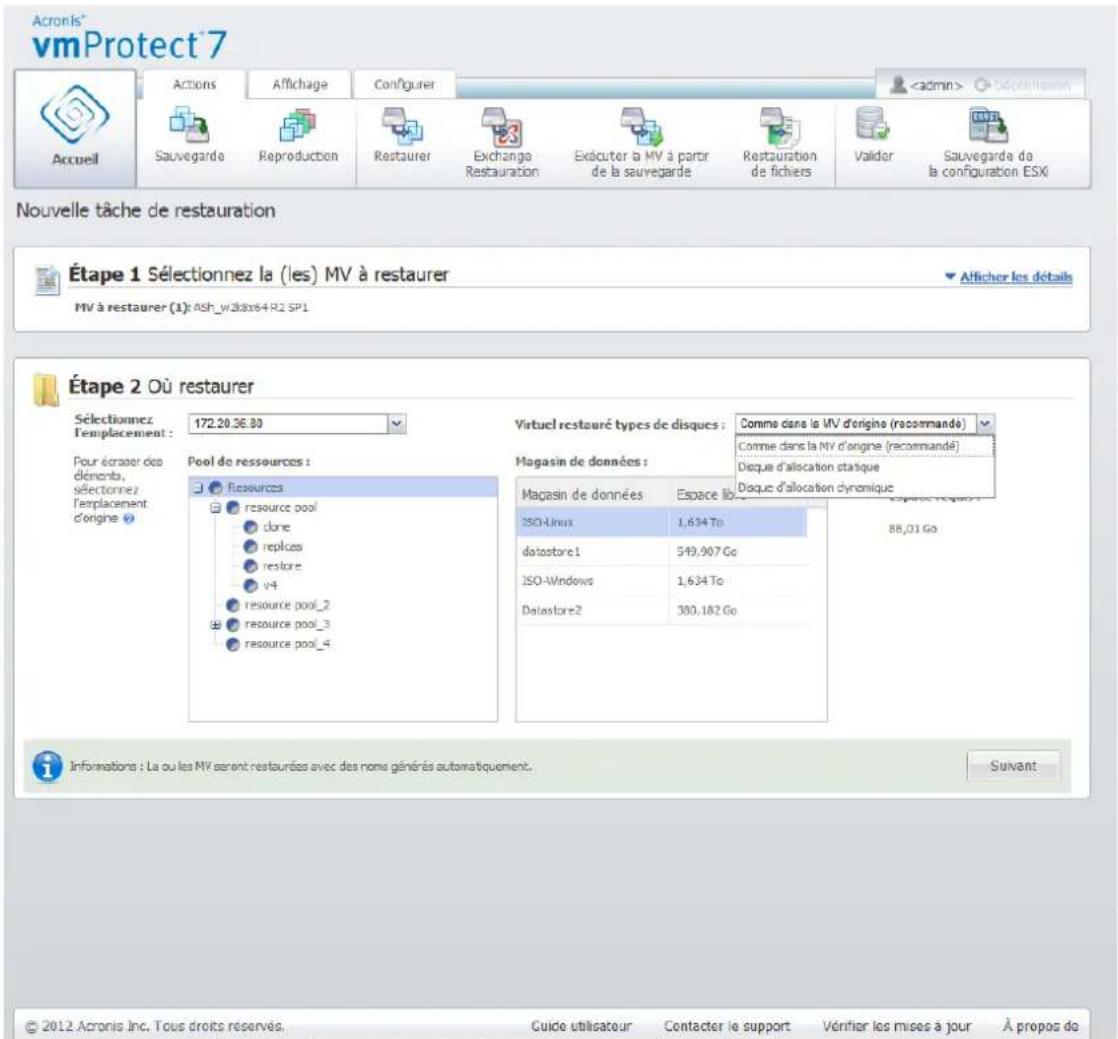Select the Étape 2 folder icon
Screen dimensions: 1118x1039
(46, 389)
